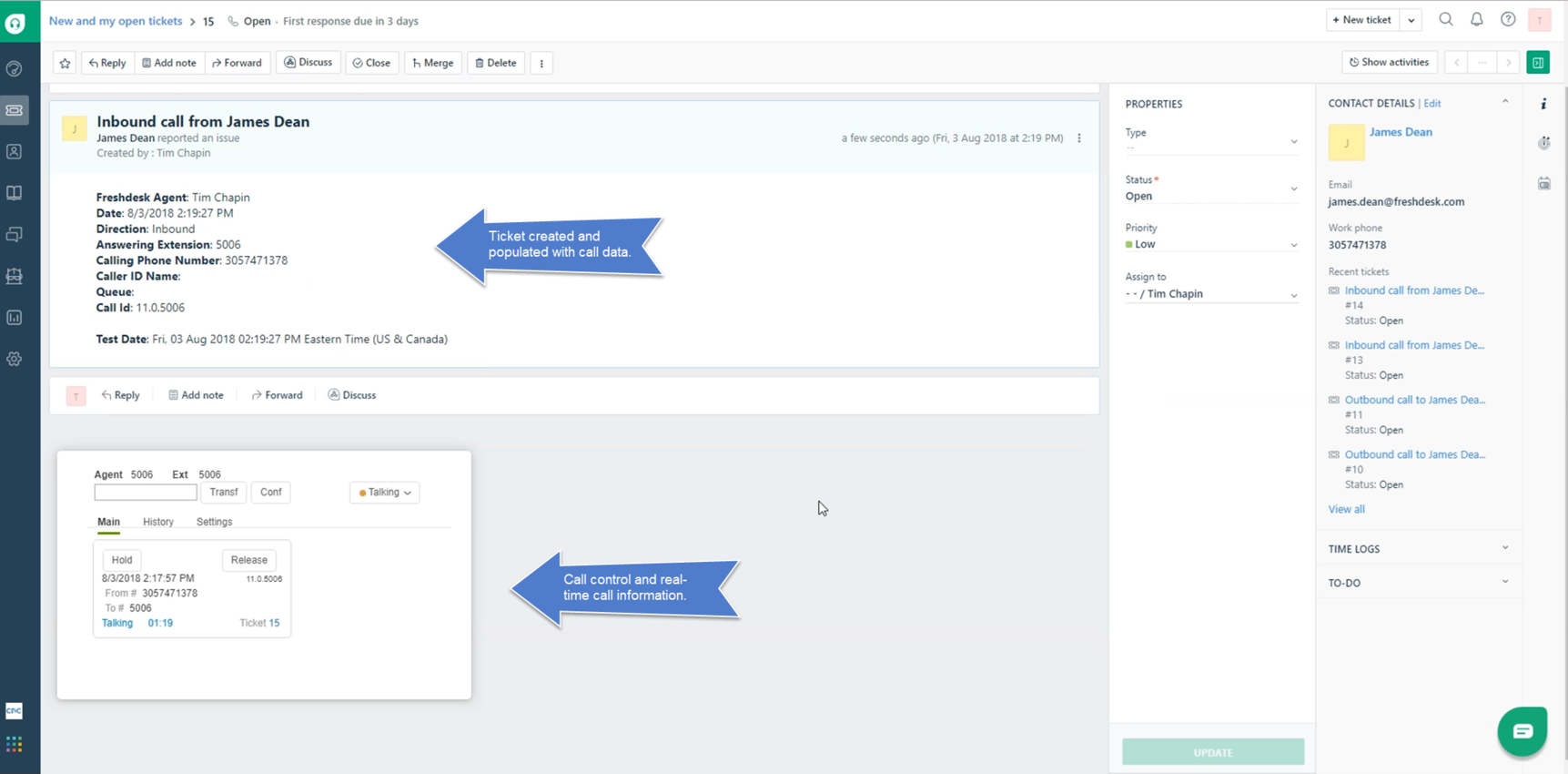Switch to the History tab
Screen dimensions: 1568x774
click(x=157, y=522)
